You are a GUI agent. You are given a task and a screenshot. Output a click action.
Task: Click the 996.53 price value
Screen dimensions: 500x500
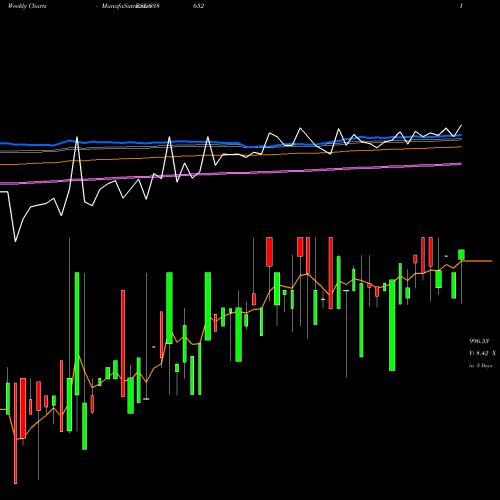coord(479,341)
